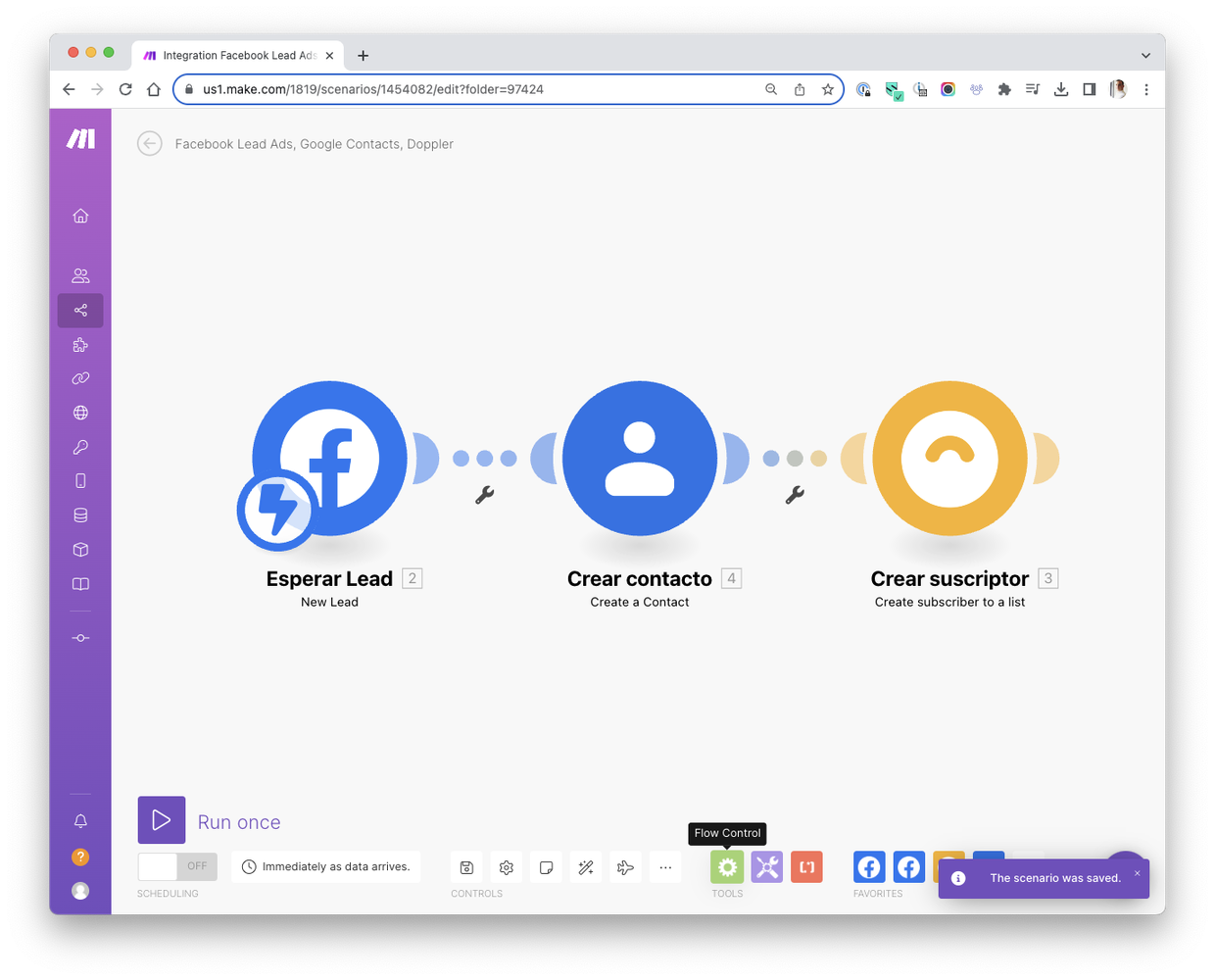Open the Esperar Lead Facebook module
Viewport: 1215px width, 980px height.
click(x=329, y=459)
